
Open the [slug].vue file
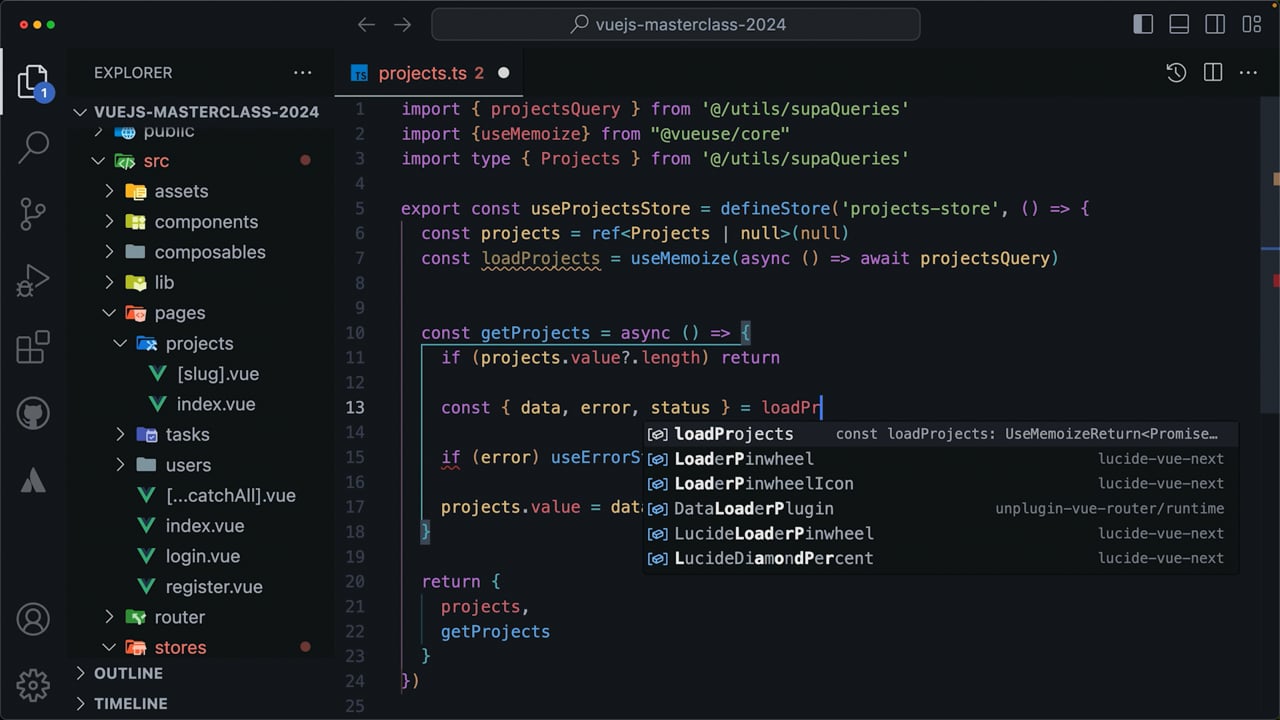point(200,374)
